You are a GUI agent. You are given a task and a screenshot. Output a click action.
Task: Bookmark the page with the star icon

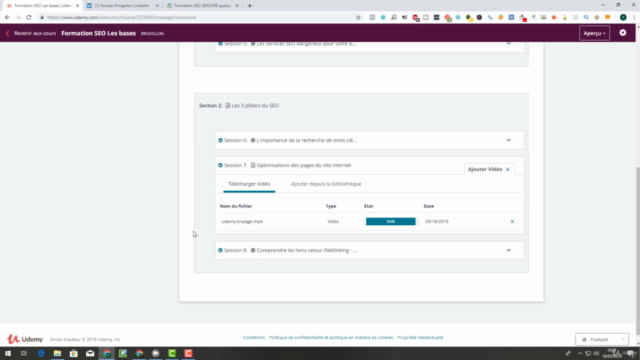click(358, 18)
